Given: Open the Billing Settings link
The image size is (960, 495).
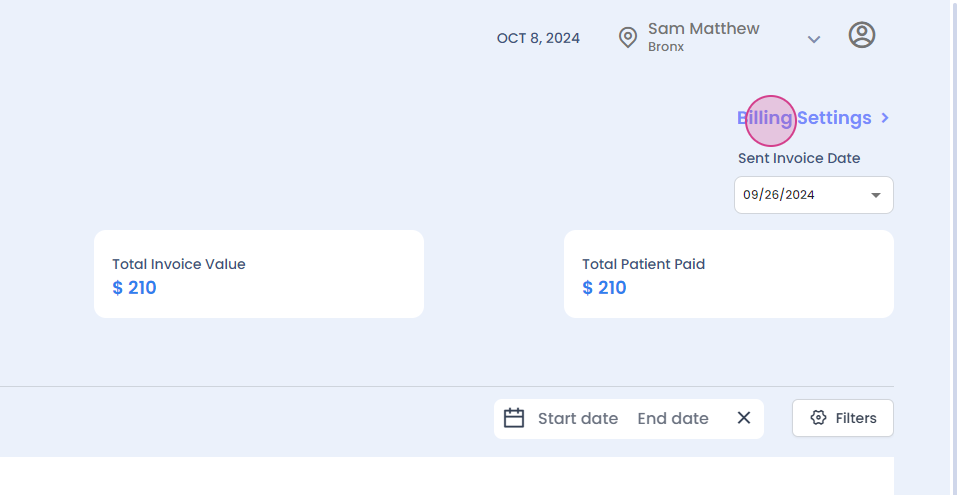Looking at the screenshot, I should (805, 118).
